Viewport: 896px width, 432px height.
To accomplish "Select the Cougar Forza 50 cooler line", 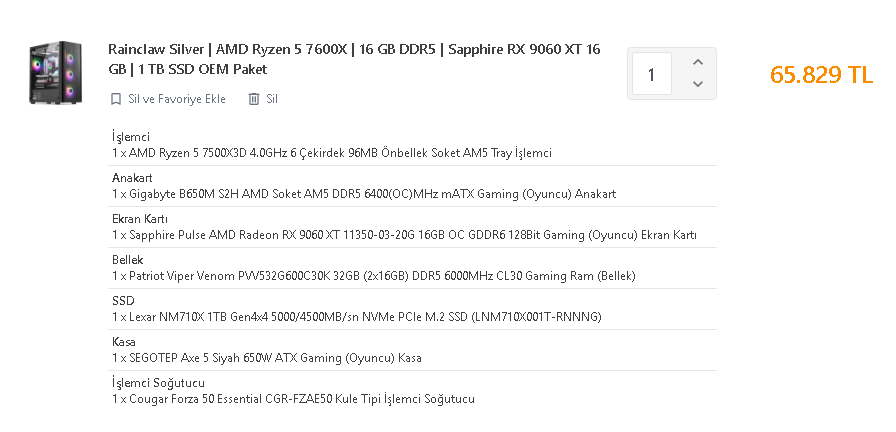I will click(294, 399).
